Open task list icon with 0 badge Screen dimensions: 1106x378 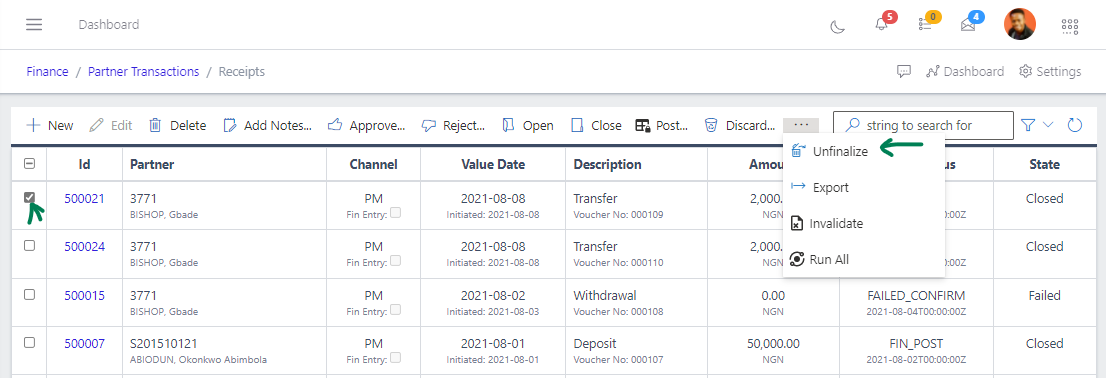pos(925,24)
